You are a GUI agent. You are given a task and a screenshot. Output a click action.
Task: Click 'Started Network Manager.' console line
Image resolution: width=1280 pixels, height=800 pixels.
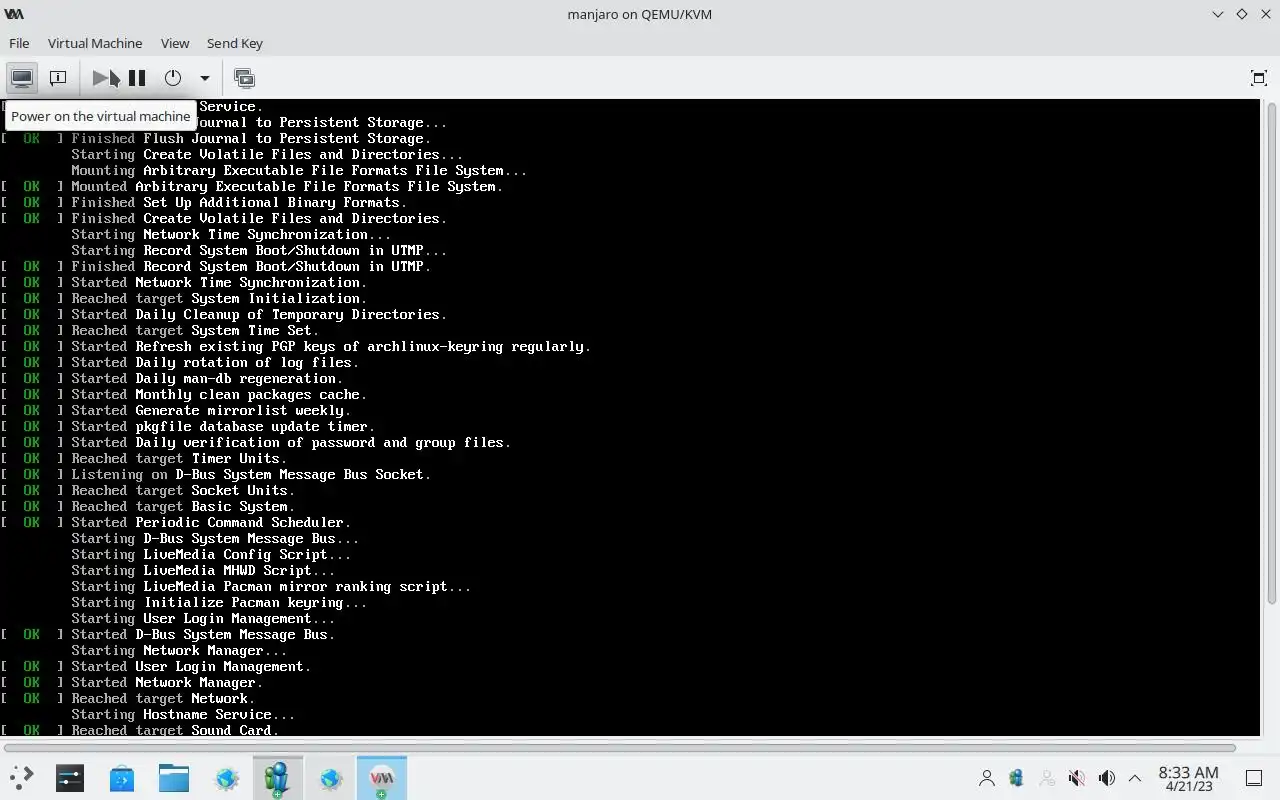(x=167, y=682)
